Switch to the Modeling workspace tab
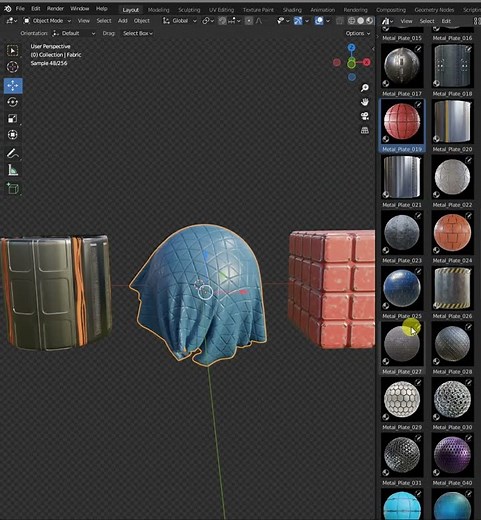Screen dimensions: 481x520 pos(158,10)
